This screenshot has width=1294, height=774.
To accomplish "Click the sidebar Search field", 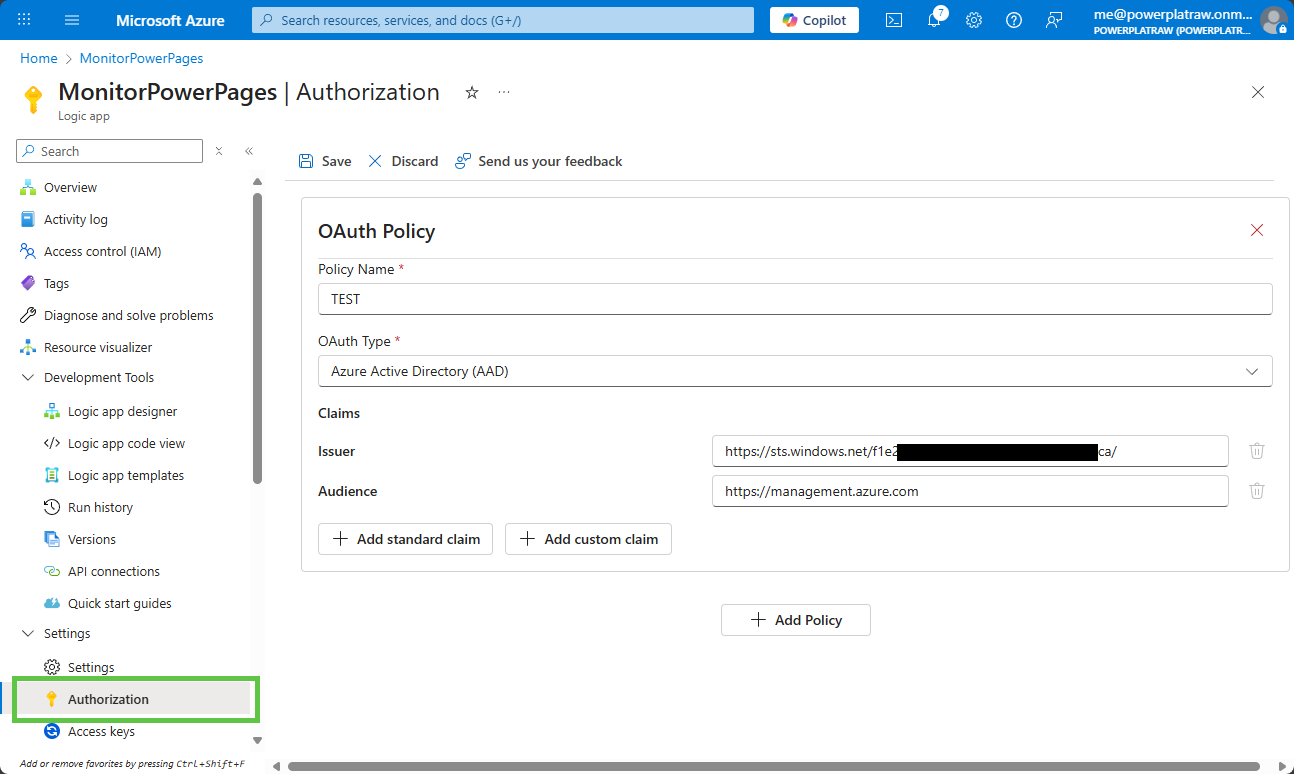I will [109, 151].
